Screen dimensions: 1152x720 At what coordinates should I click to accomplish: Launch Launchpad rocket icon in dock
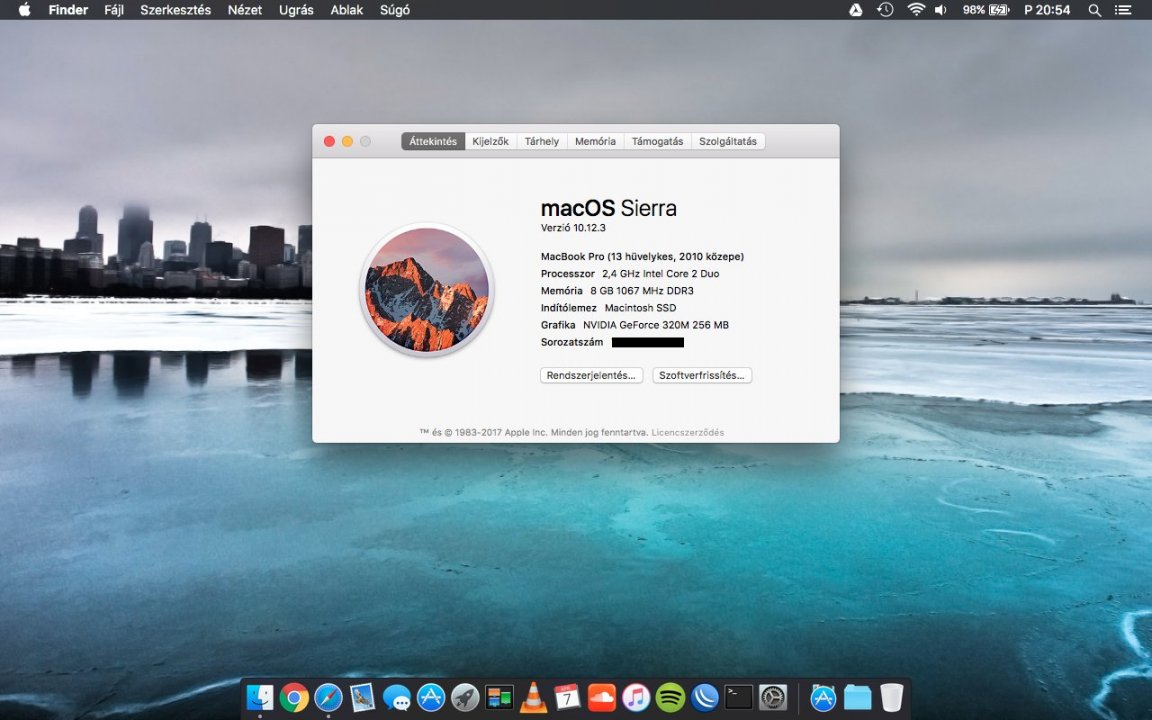pyautogui.click(x=465, y=697)
